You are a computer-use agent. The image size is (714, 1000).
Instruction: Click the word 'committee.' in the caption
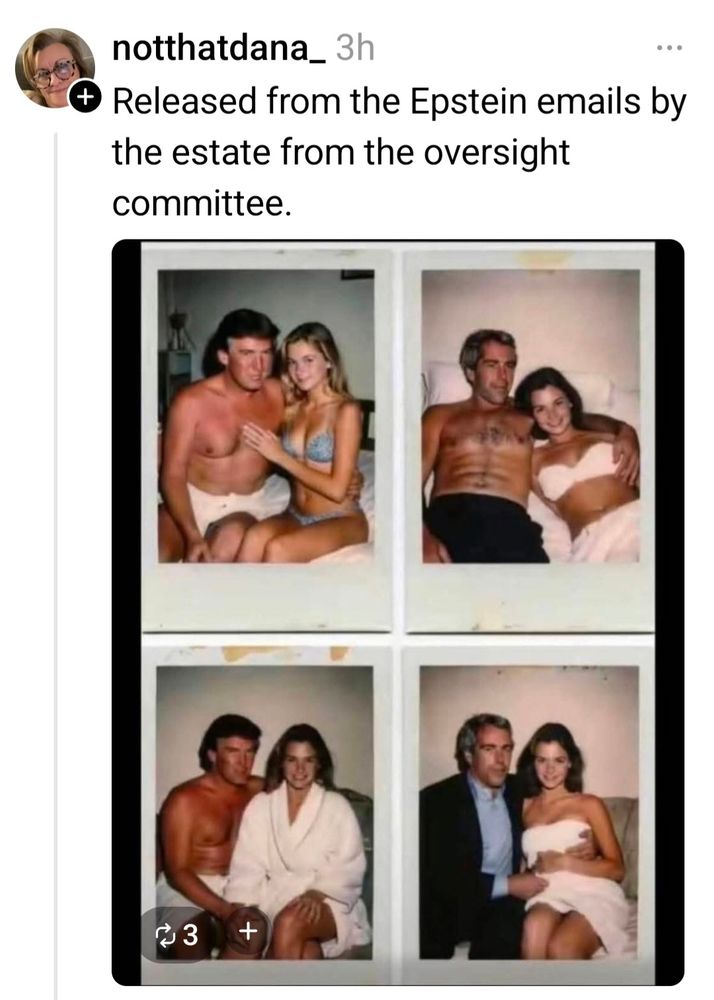point(202,204)
